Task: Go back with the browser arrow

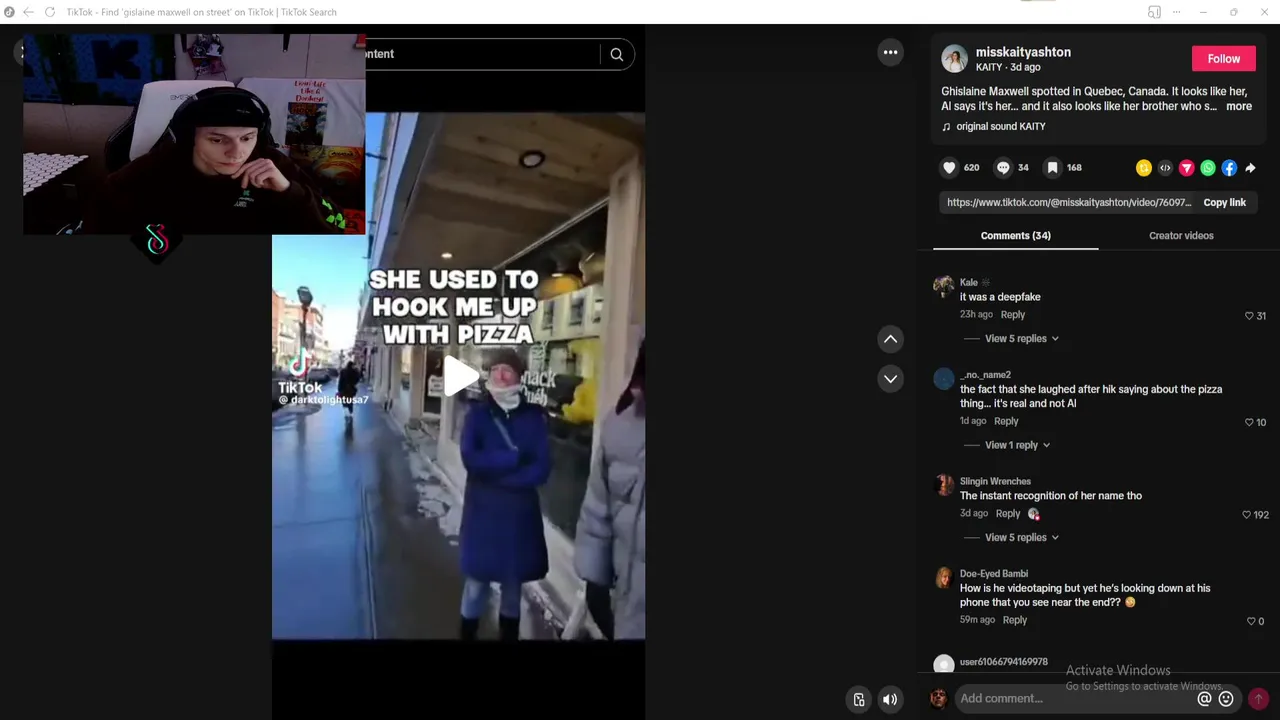Action: click(28, 12)
